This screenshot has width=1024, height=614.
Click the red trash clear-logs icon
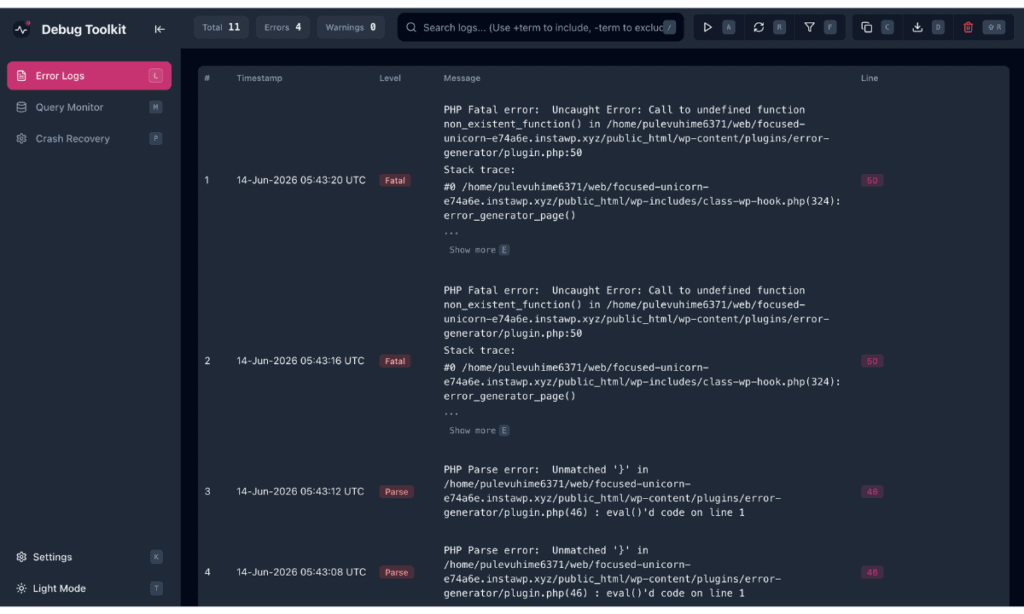point(968,27)
